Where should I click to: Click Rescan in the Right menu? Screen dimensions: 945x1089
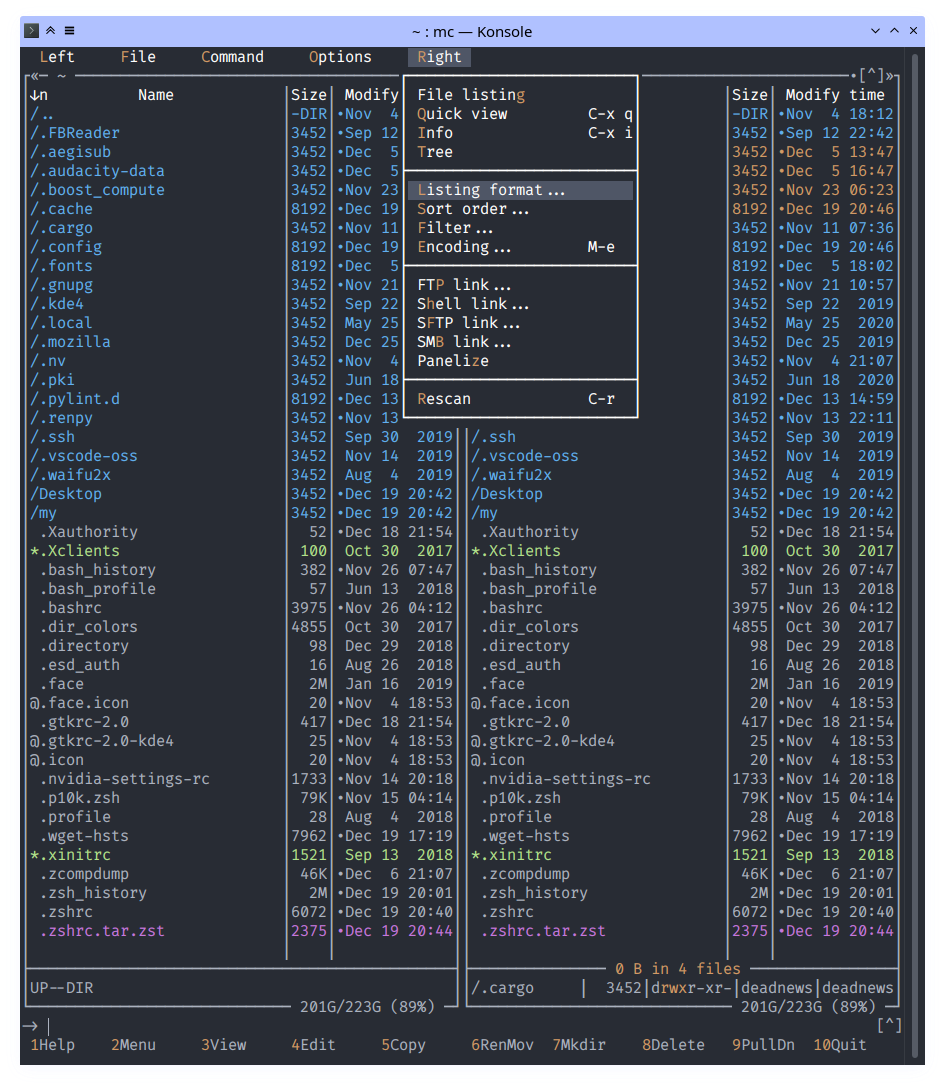(x=444, y=399)
